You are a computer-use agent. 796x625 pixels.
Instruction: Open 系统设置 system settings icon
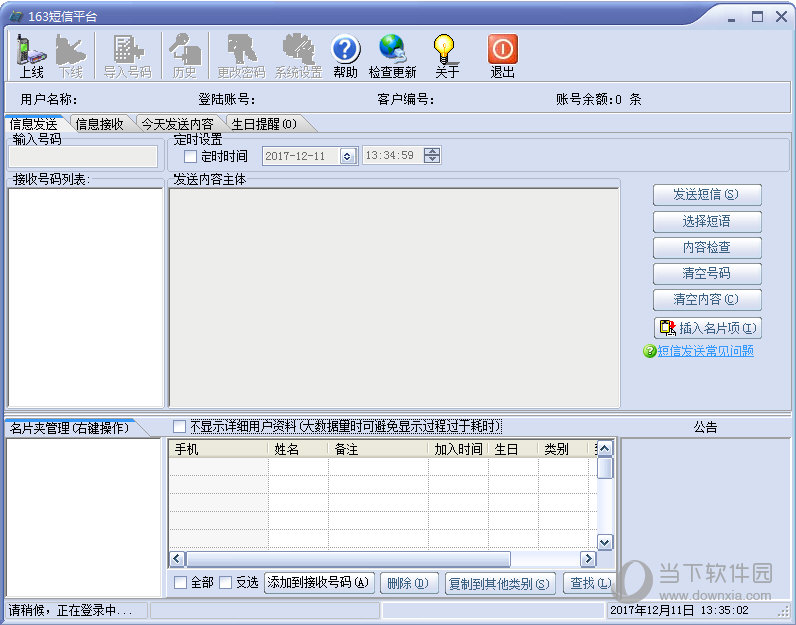pyautogui.click(x=298, y=56)
